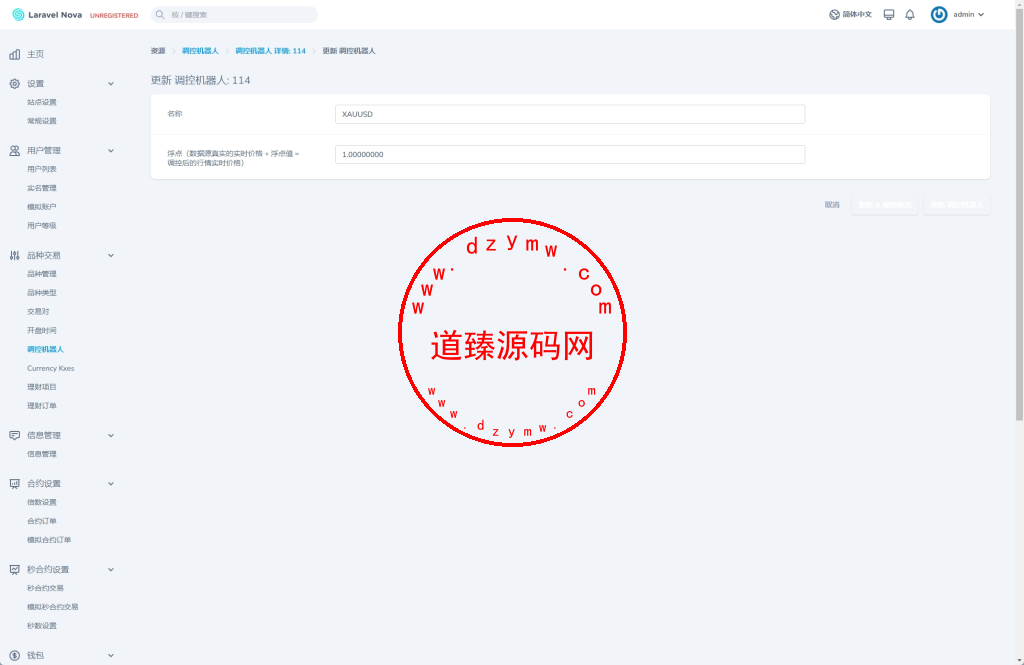1024x665 pixels.
Task: Click the 设置 gear icon
Action: [14, 84]
